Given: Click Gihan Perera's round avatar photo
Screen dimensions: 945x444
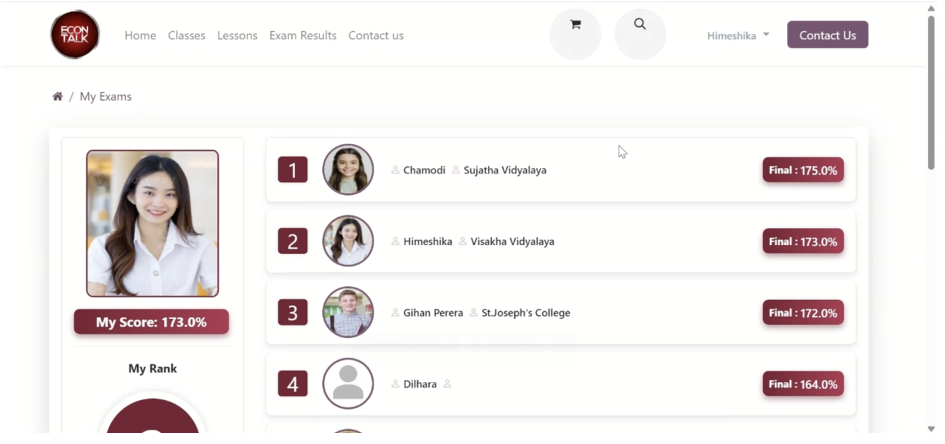Looking at the screenshot, I should point(348,313).
